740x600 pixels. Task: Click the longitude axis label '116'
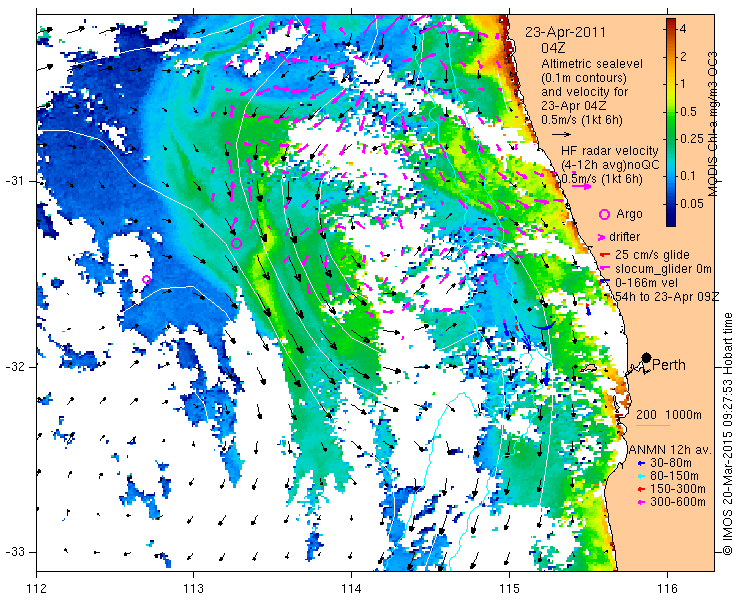[x=667, y=589]
